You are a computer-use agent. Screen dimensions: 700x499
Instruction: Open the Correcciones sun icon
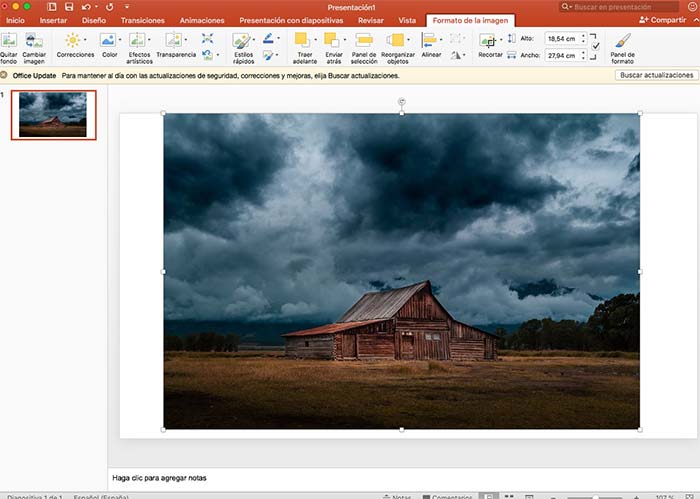(x=73, y=40)
